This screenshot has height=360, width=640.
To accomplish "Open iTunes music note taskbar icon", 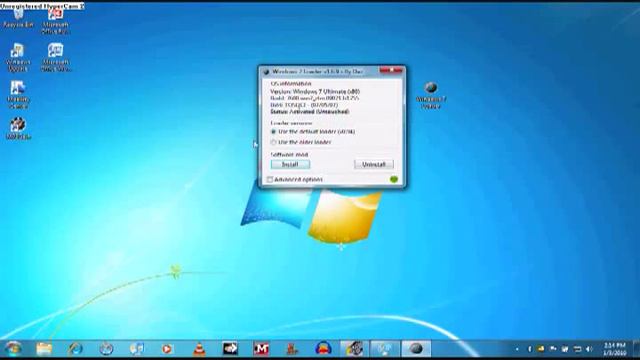I will (x=137, y=349).
